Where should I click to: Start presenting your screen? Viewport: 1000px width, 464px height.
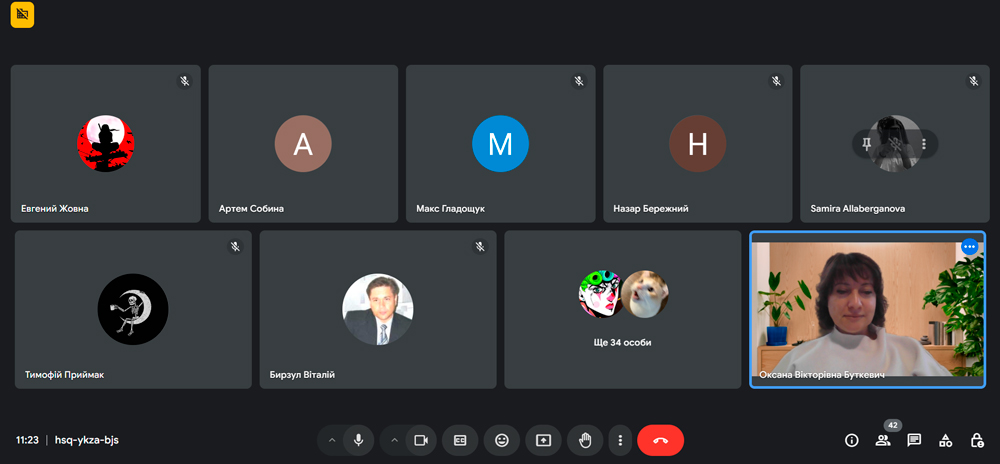543,440
